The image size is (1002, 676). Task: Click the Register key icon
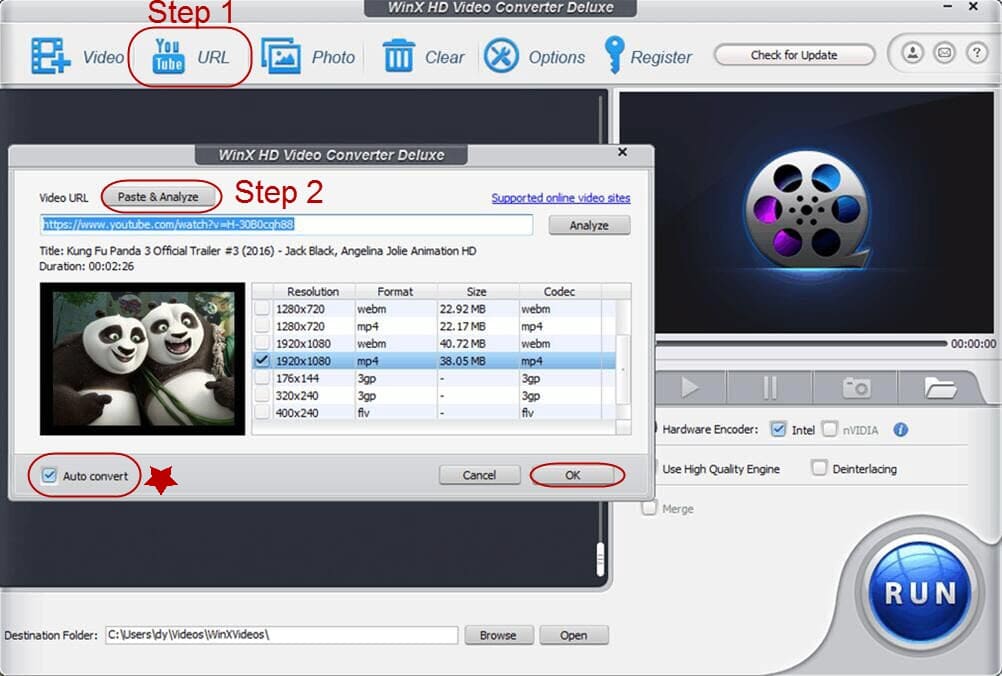(x=614, y=55)
